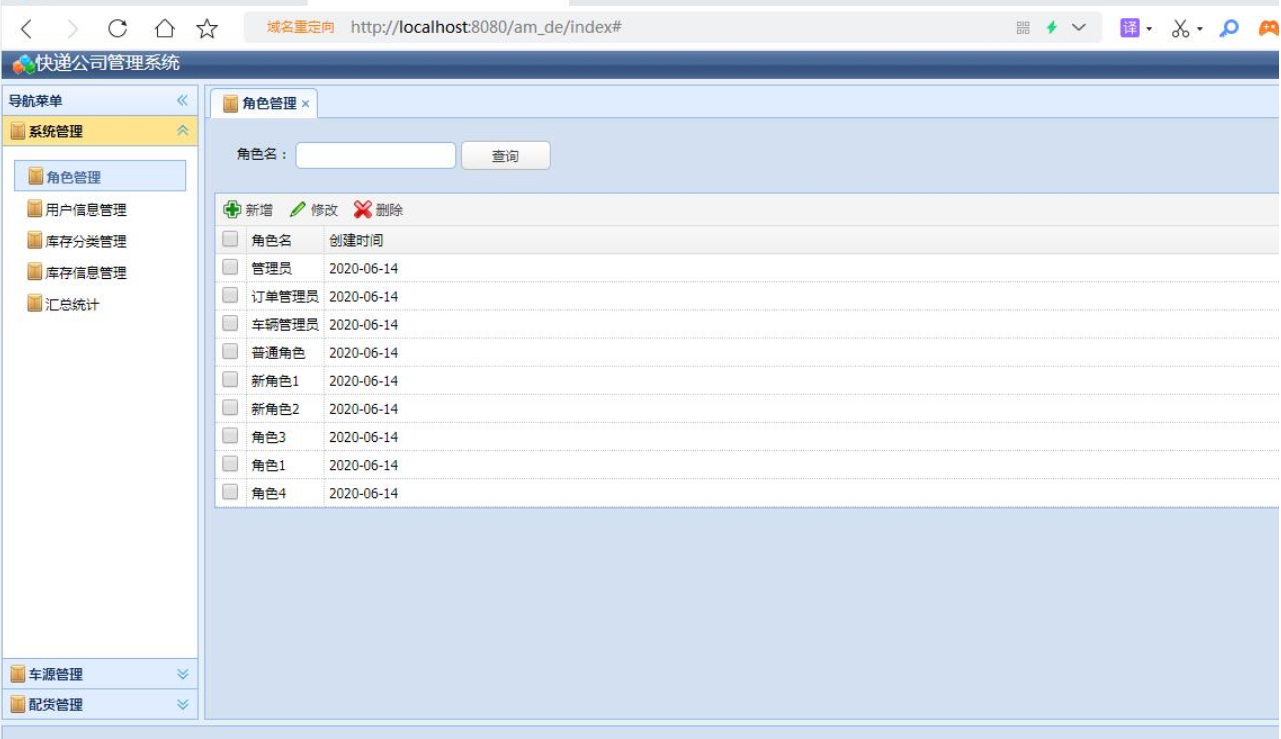The height and width of the screenshot is (739, 1281).
Task: Toggle the select-all header checkbox
Action: (230, 239)
